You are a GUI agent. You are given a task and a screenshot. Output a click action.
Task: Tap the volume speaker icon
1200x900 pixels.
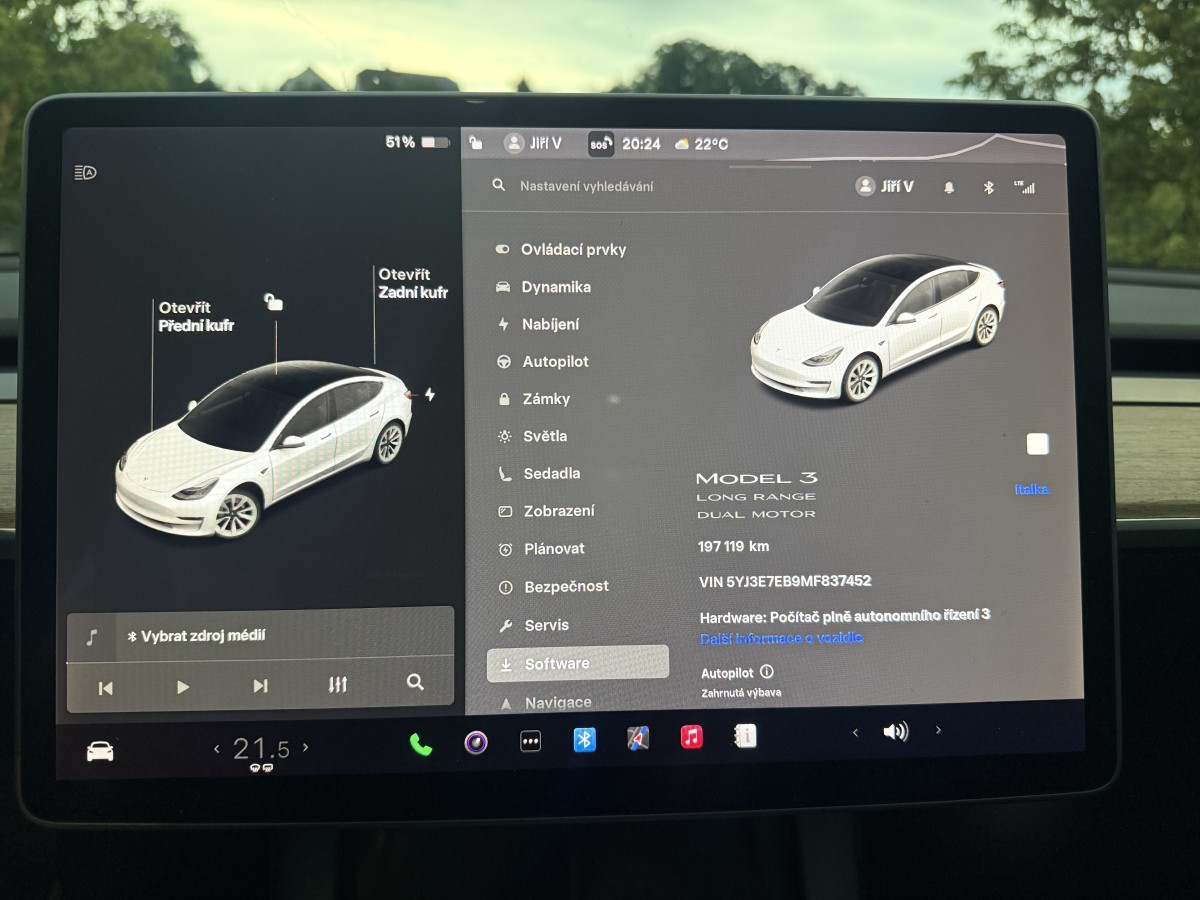click(895, 732)
